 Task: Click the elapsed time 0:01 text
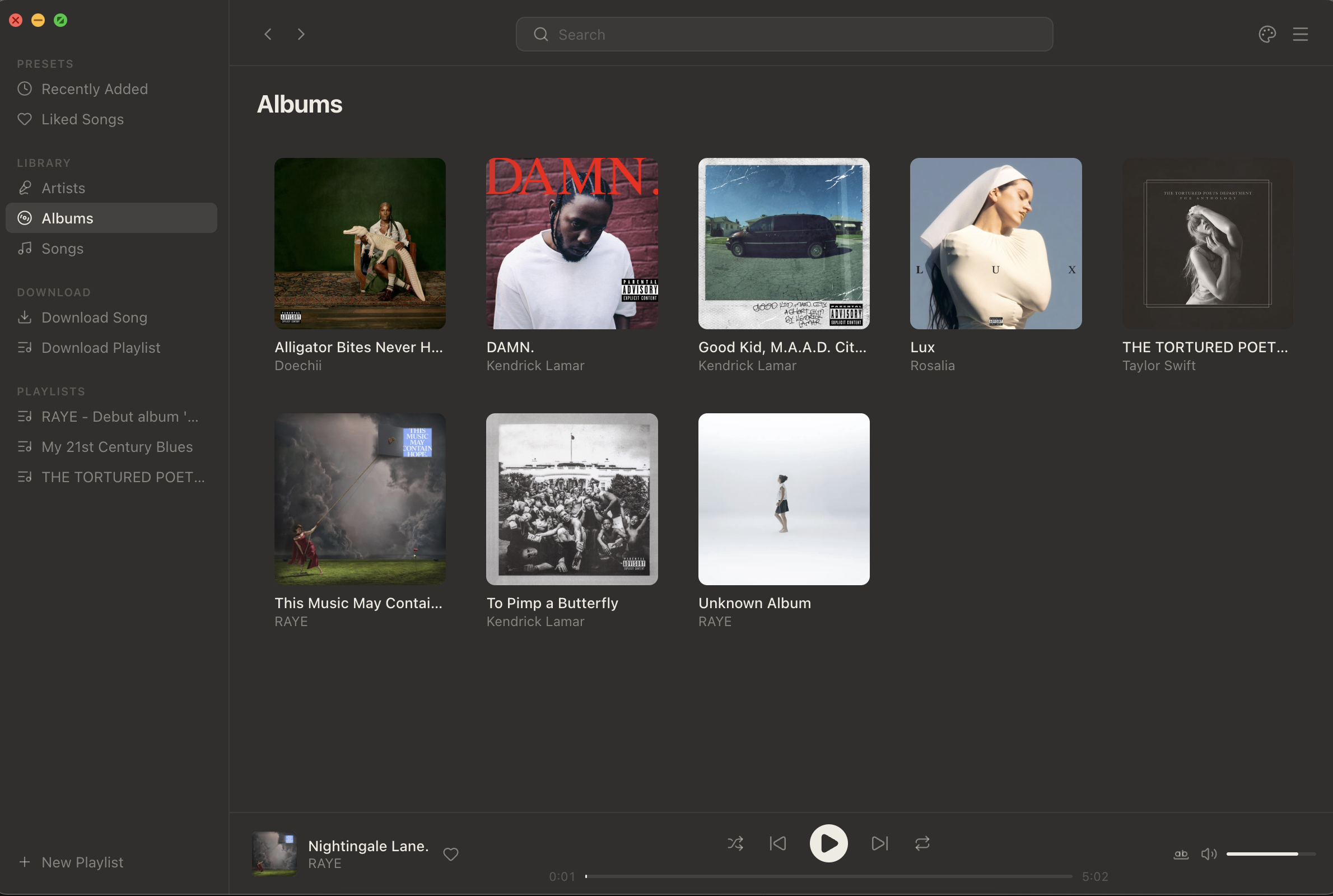[x=562, y=876]
